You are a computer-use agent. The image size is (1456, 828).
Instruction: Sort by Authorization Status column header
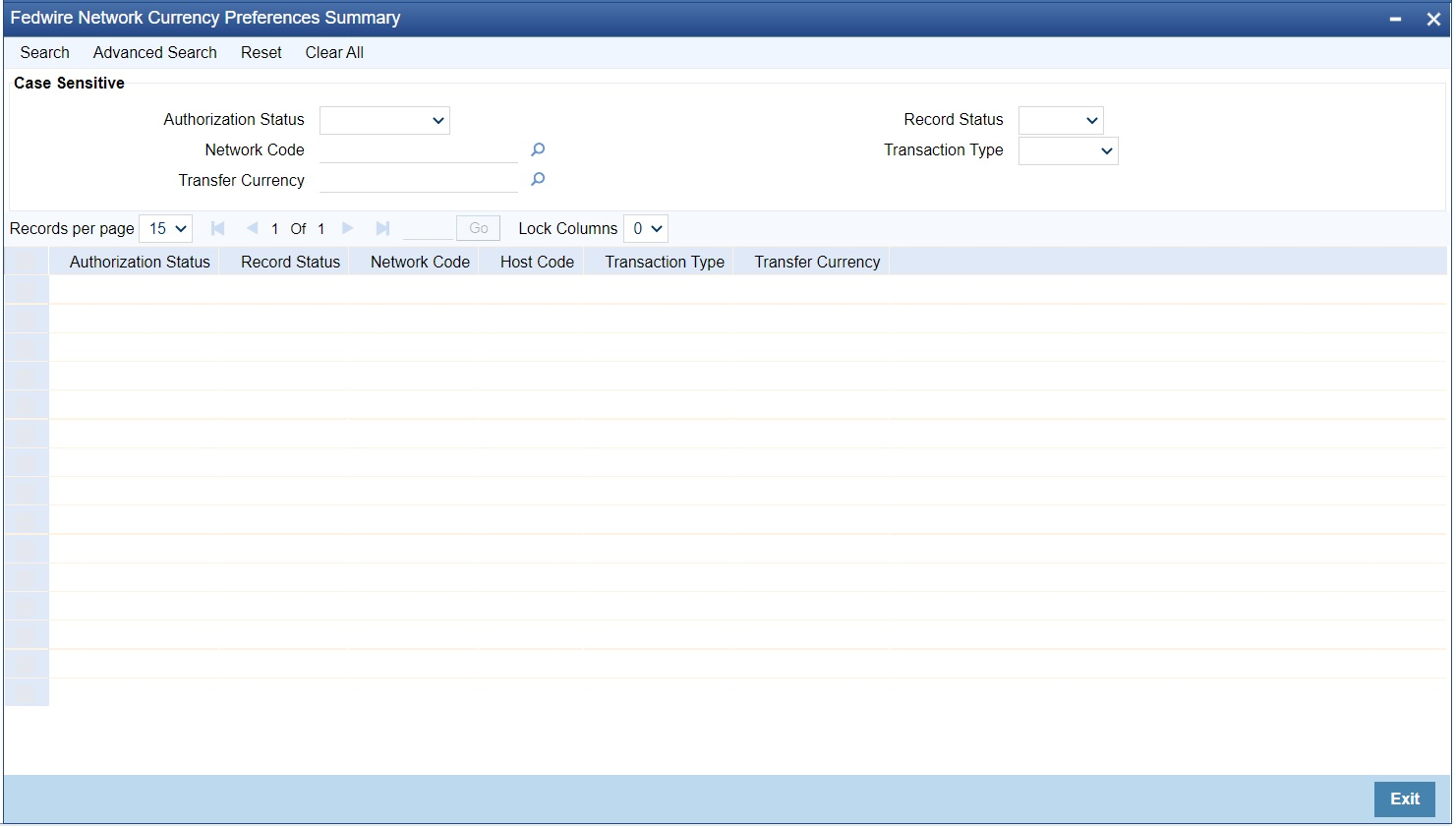click(x=140, y=262)
